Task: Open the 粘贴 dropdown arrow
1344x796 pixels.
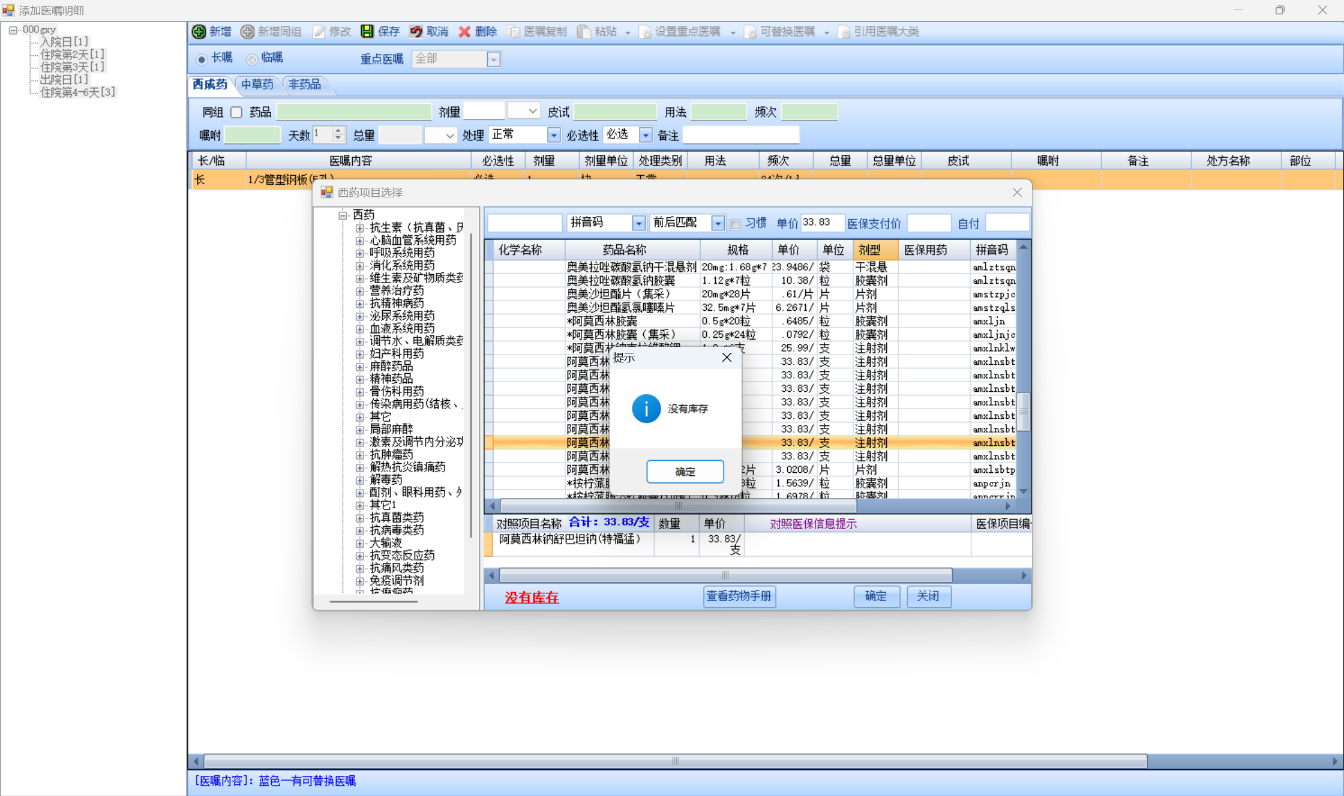Action: point(628,32)
